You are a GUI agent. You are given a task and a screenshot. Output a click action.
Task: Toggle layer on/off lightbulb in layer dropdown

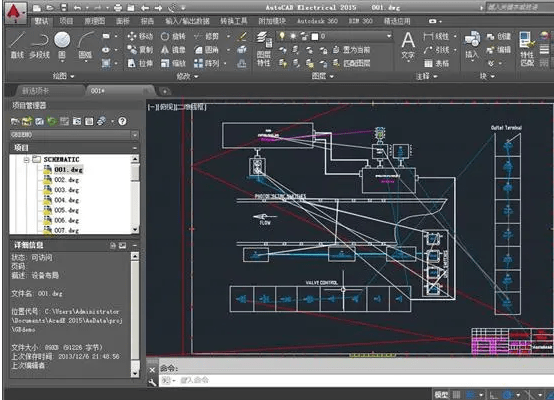[282, 36]
